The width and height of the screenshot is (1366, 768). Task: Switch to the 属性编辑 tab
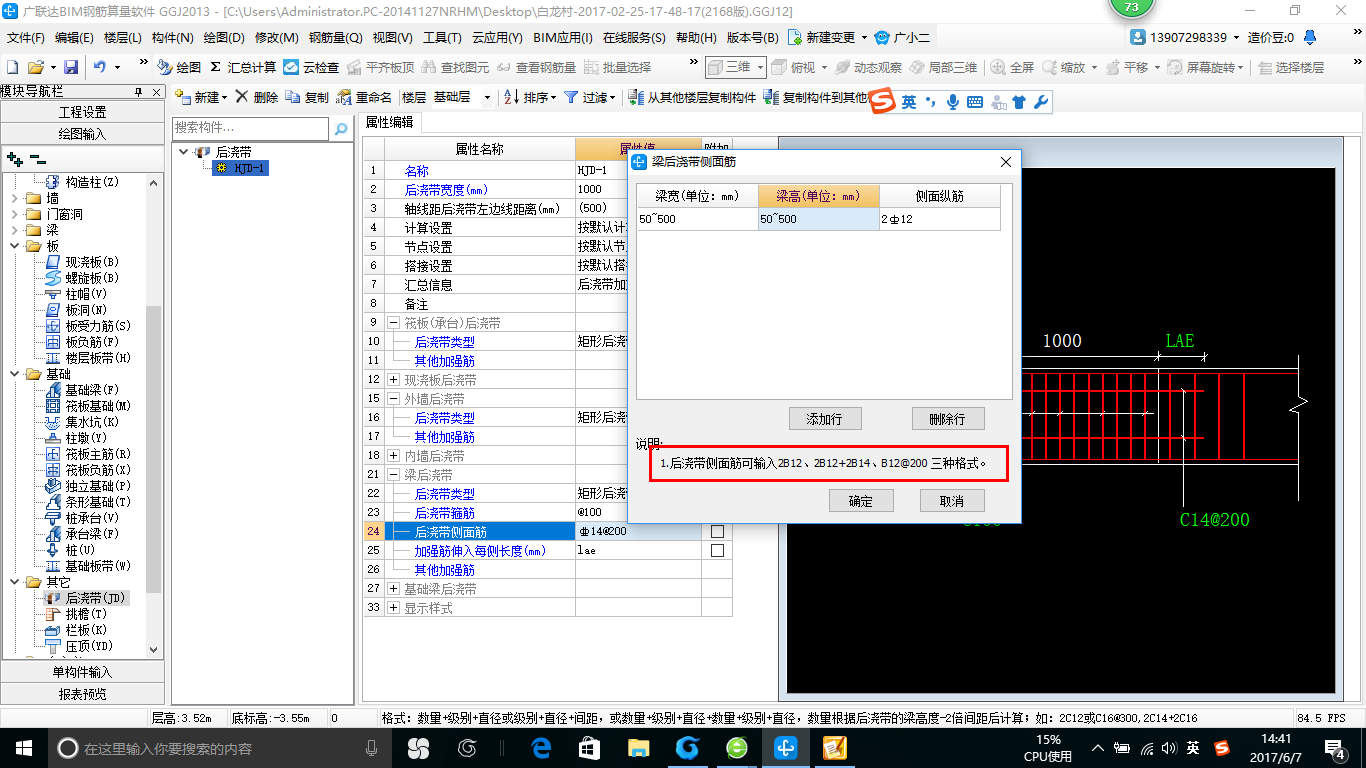click(x=390, y=122)
